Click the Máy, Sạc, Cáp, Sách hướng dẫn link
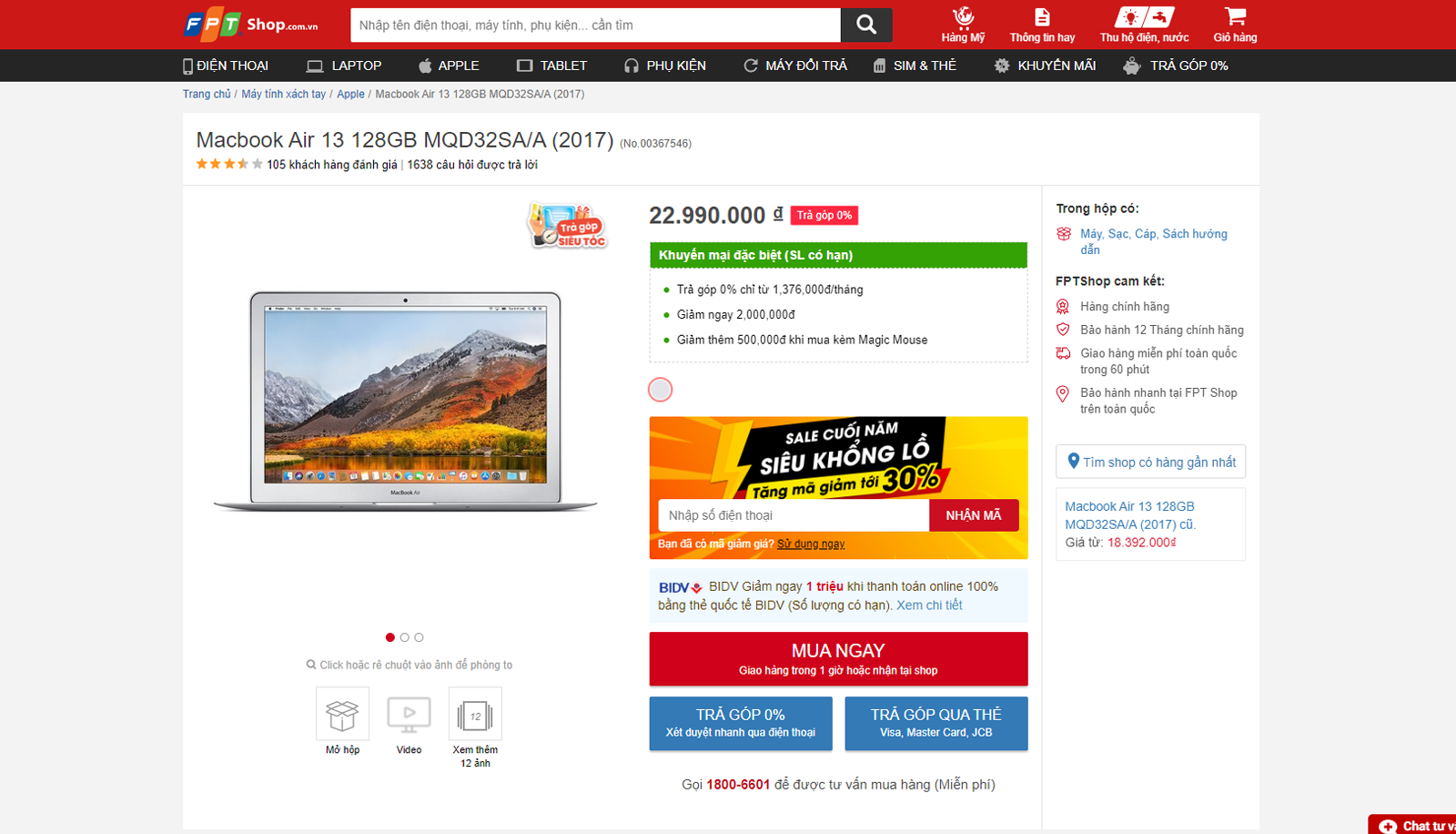 pos(1154,241)
